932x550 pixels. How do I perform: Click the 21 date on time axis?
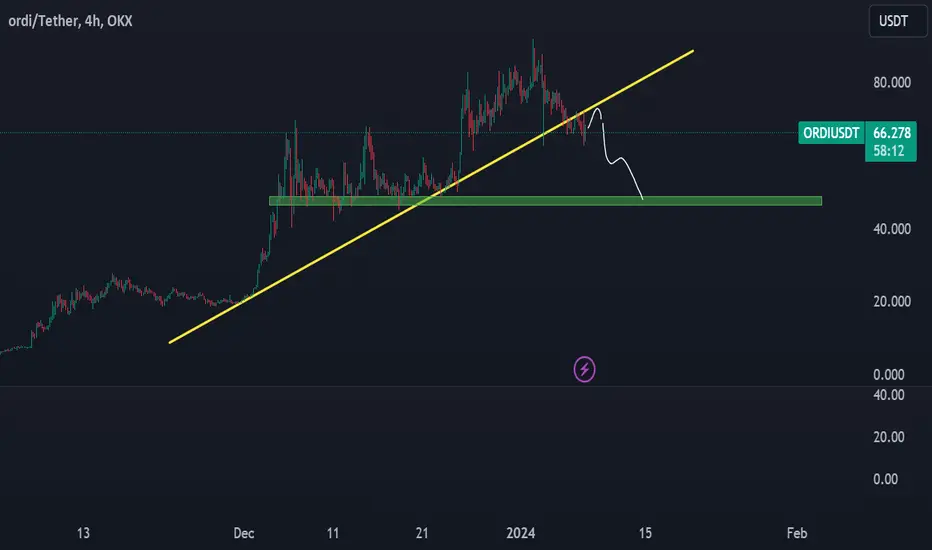coord(422,533)
